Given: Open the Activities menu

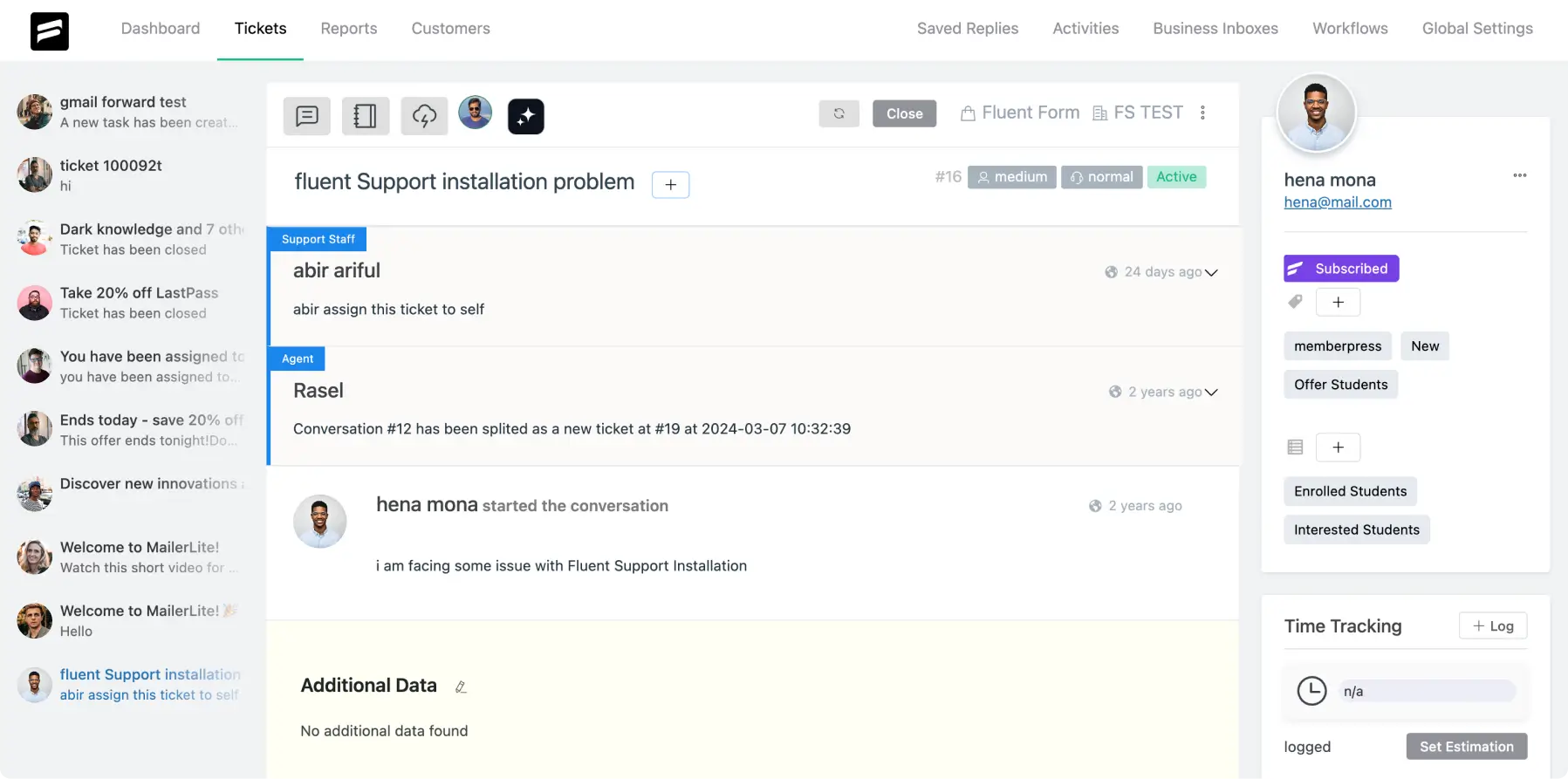Looking at the screenshot, I should 1085,29.
